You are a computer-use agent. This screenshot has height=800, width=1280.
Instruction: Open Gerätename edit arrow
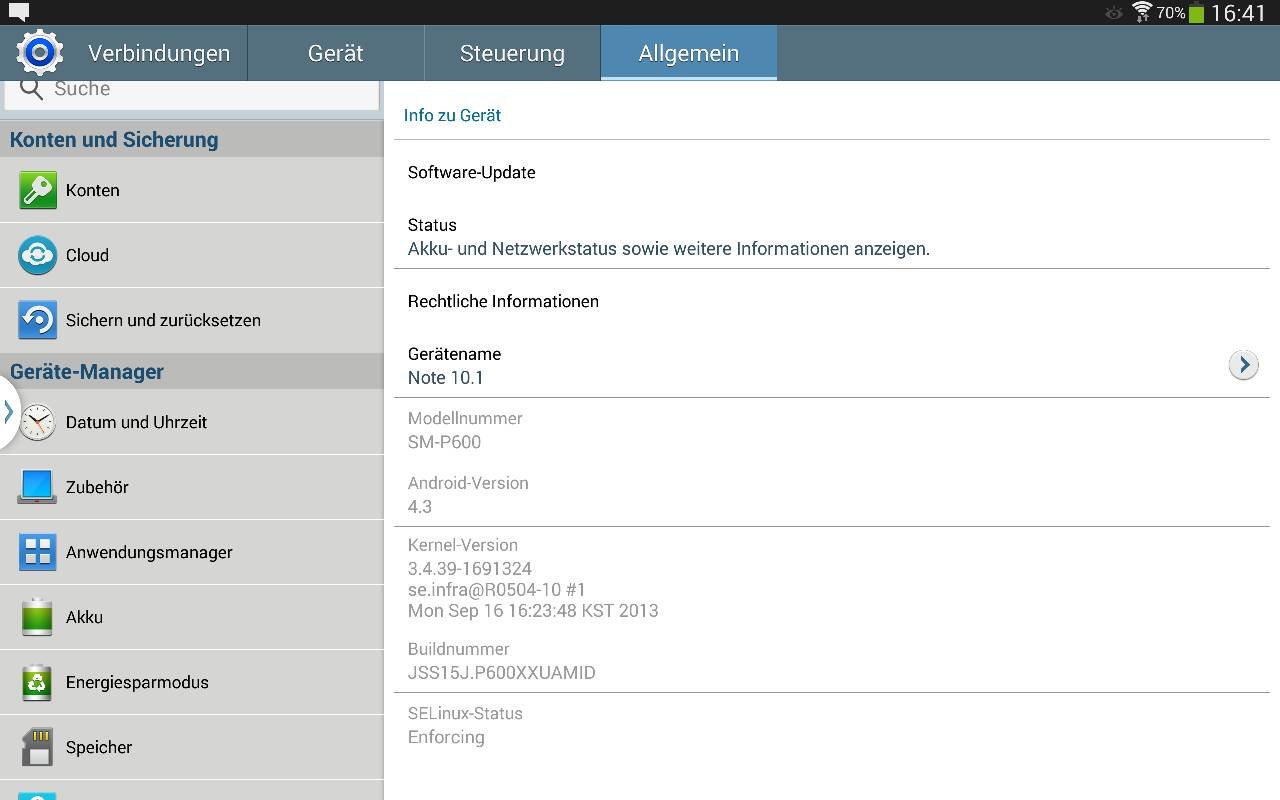coord(1243,365)
